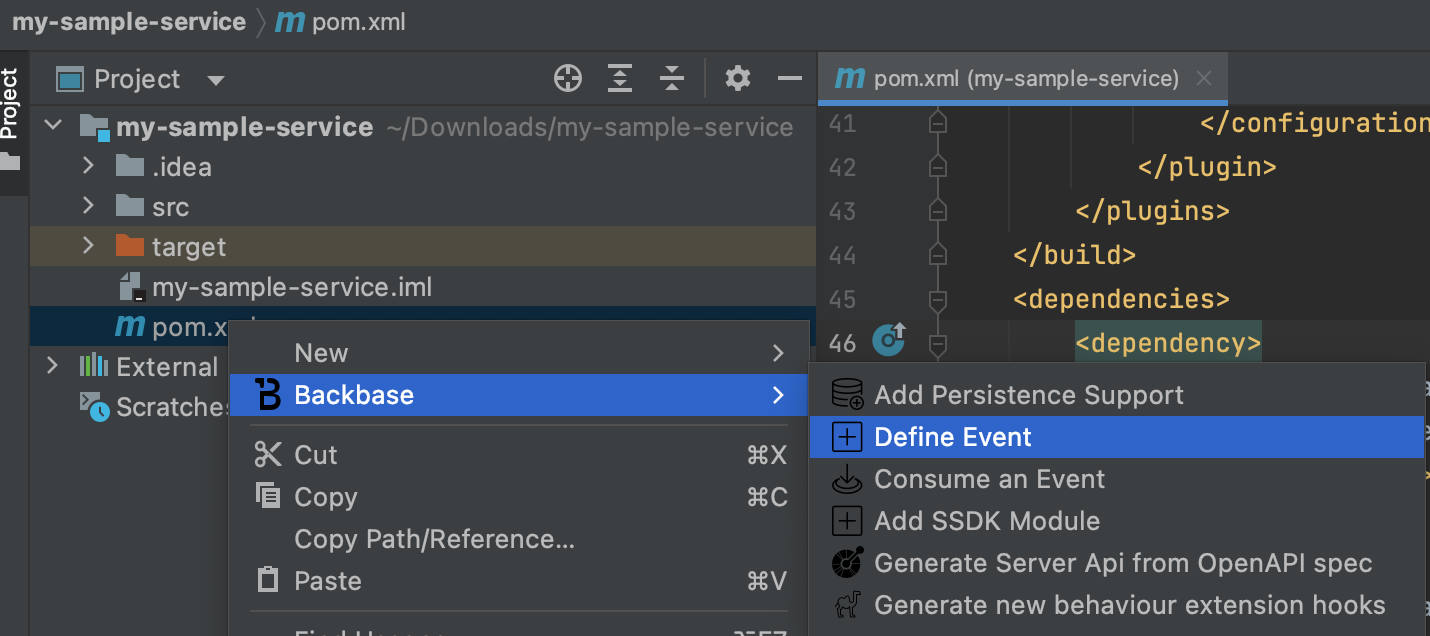The image size is (1430, 636).
Task: Click the locate/select opened file target icon
Action: coord(568,78)
